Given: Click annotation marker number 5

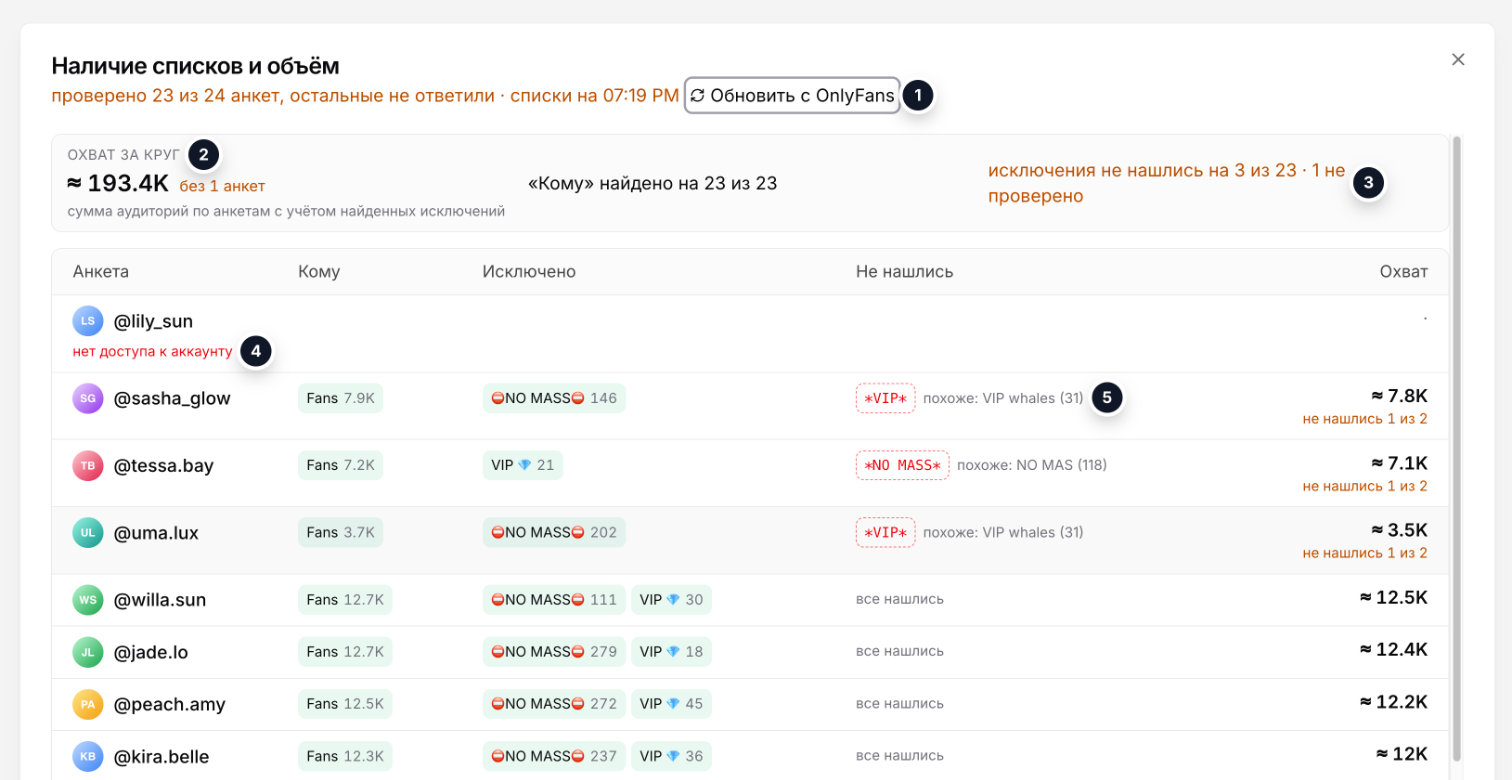Looking at the screenshot, I should coord(1106,397).
